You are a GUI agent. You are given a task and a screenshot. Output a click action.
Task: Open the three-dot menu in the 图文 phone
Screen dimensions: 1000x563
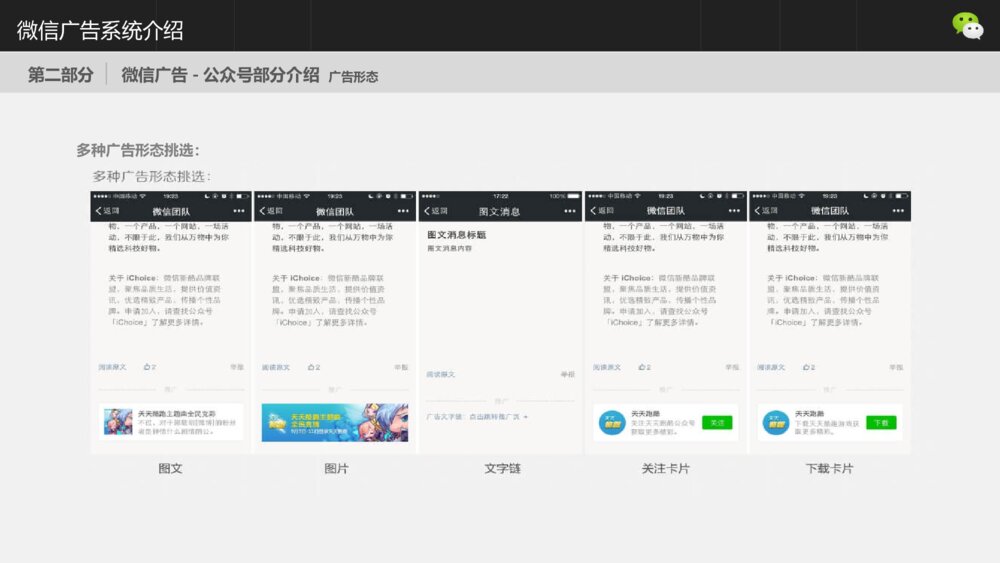(239, 210)
